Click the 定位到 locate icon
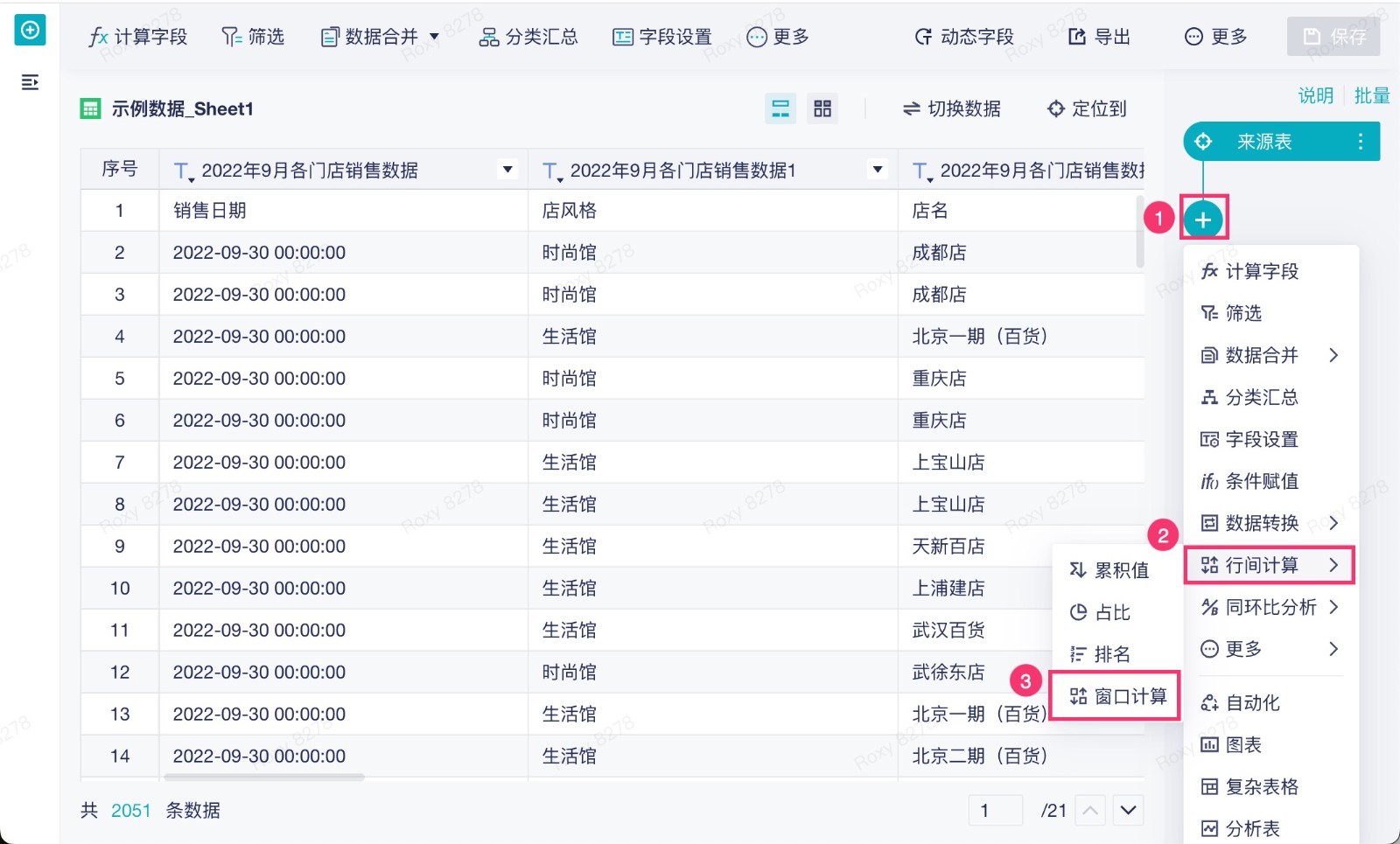 click(x=1056, y=108)
